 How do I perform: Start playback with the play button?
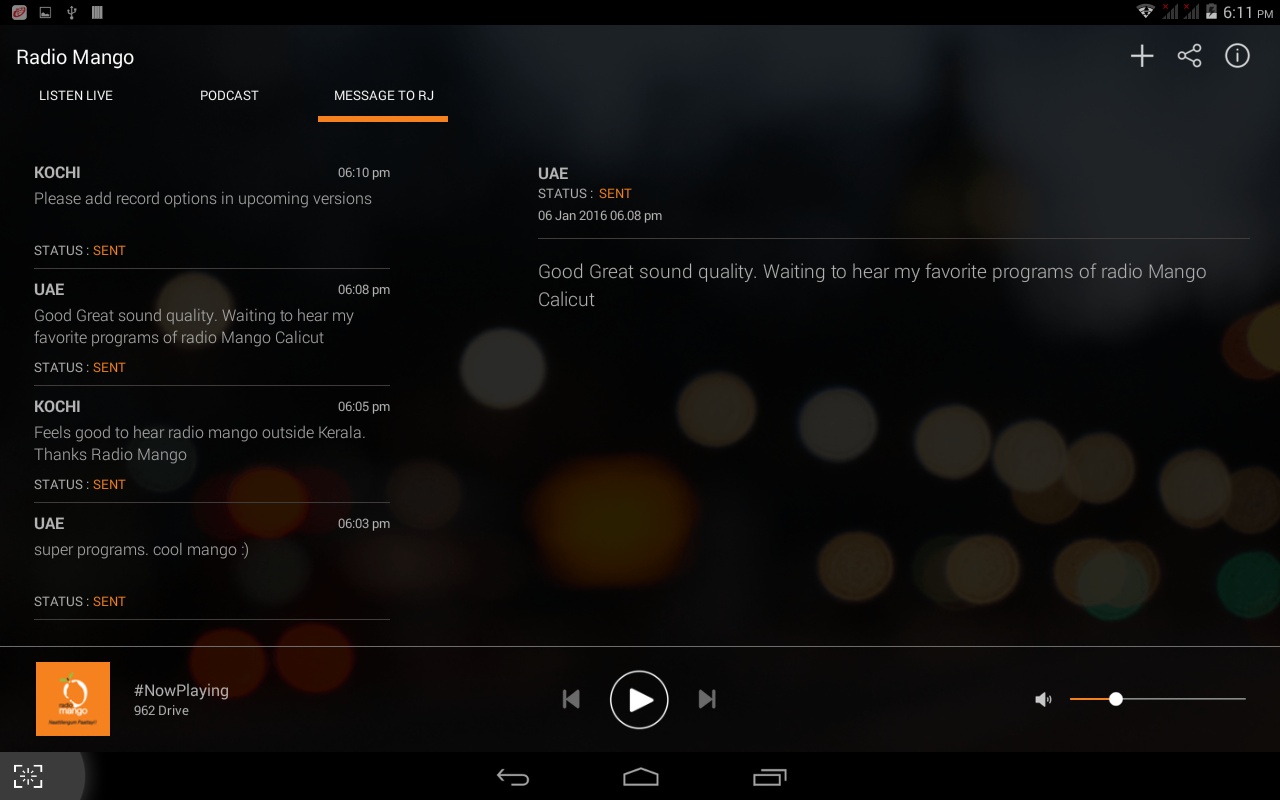coord(639,700)
